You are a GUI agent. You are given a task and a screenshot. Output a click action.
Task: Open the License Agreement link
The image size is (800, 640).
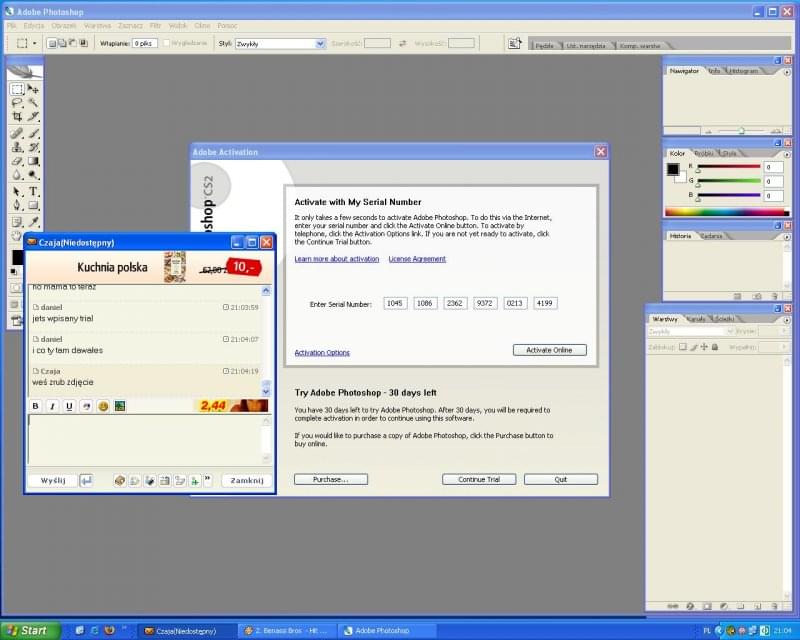point(417,259)
